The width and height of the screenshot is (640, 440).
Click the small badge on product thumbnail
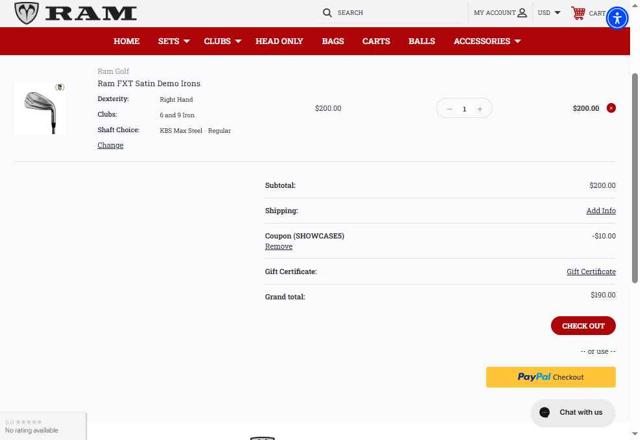pyautogui.click(x=60, y=87)
